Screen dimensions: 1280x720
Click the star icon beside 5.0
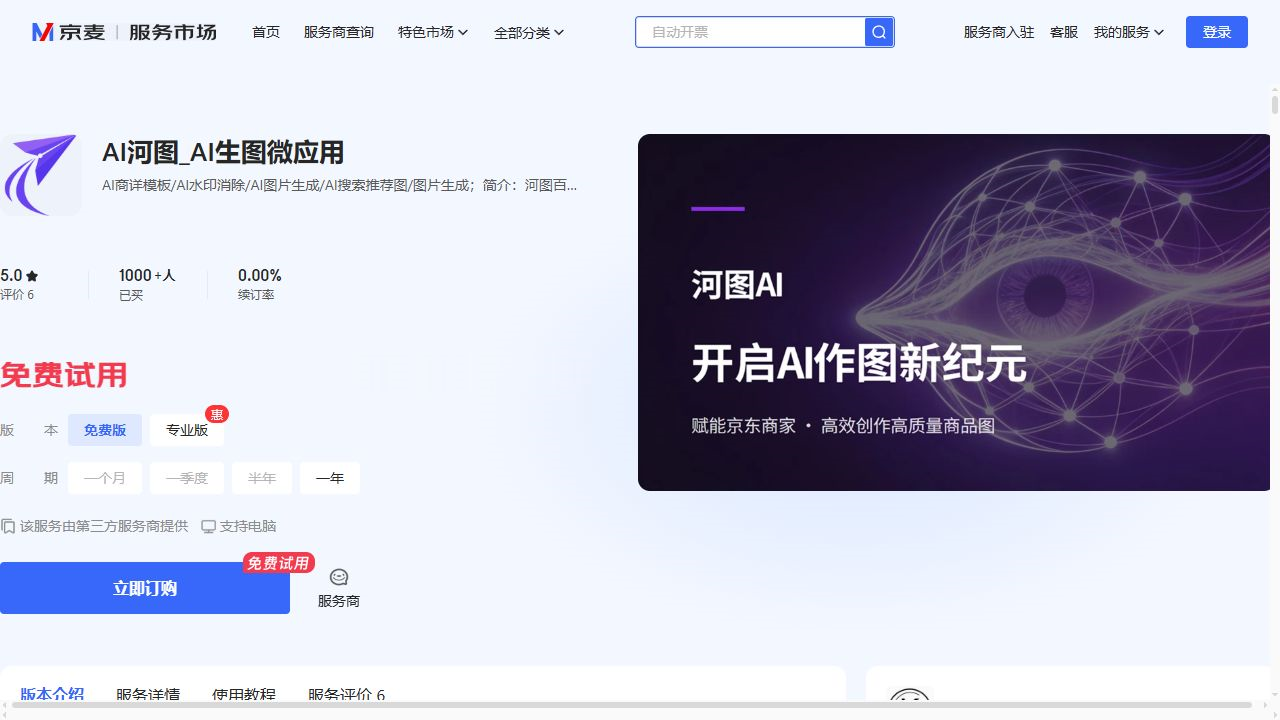(x=32, y=276)
